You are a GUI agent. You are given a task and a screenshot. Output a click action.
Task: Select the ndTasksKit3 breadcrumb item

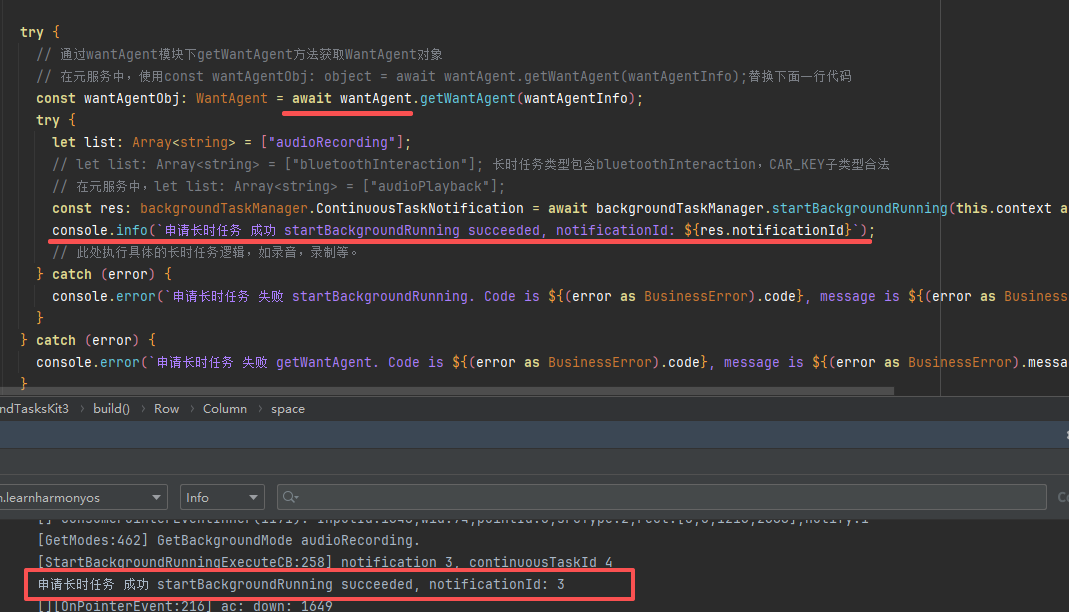34,409
